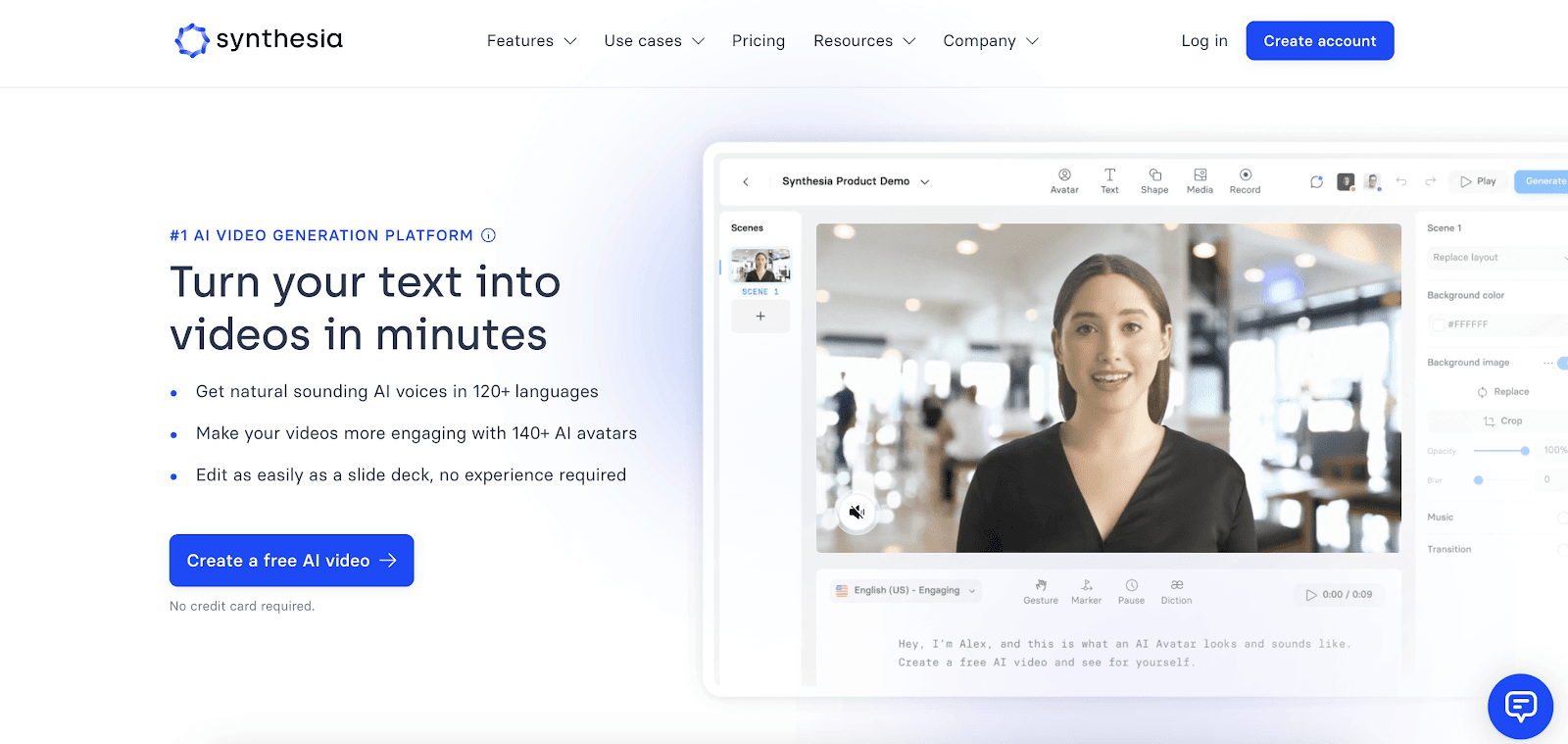Click Create a free AI video
1568x744 pixels.
pos(291,561)
